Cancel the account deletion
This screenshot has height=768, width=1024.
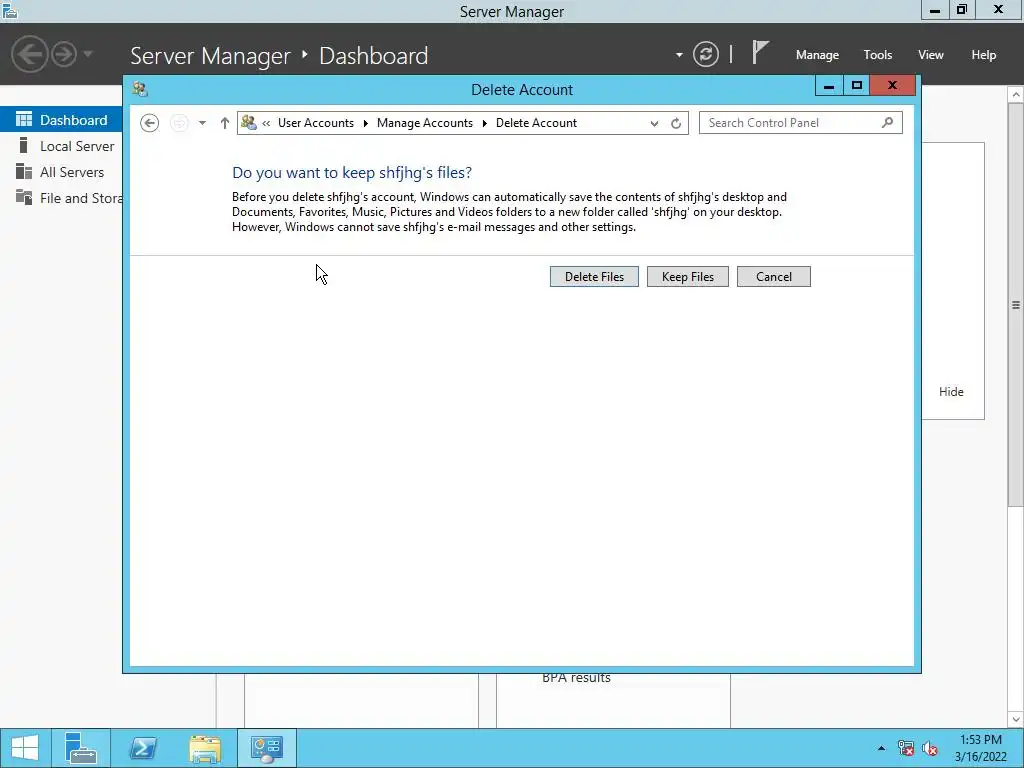773,276
